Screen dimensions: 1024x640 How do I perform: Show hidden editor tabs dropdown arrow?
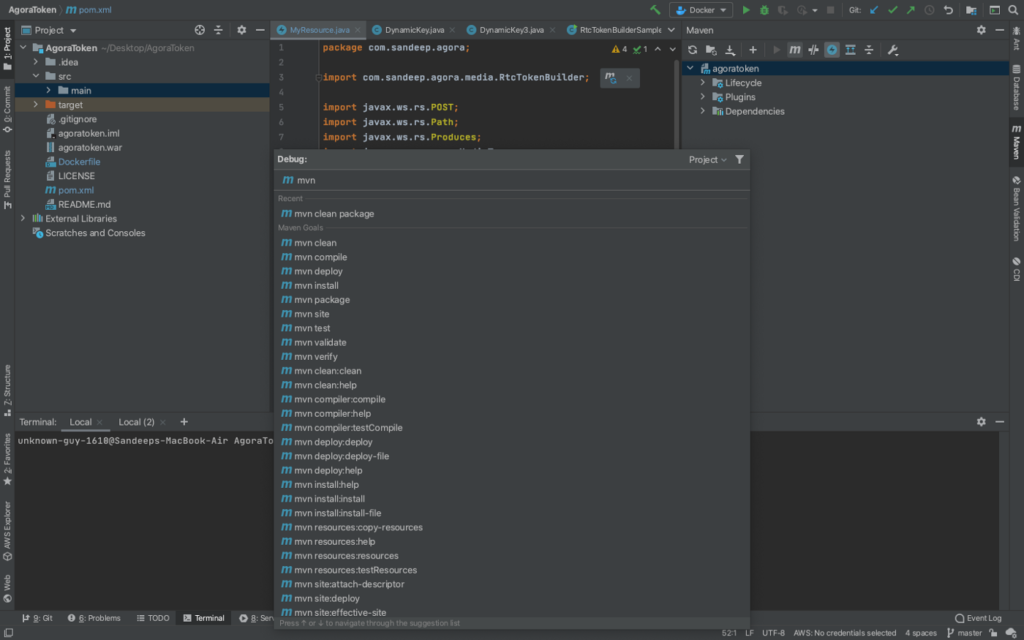coord(671,30)
